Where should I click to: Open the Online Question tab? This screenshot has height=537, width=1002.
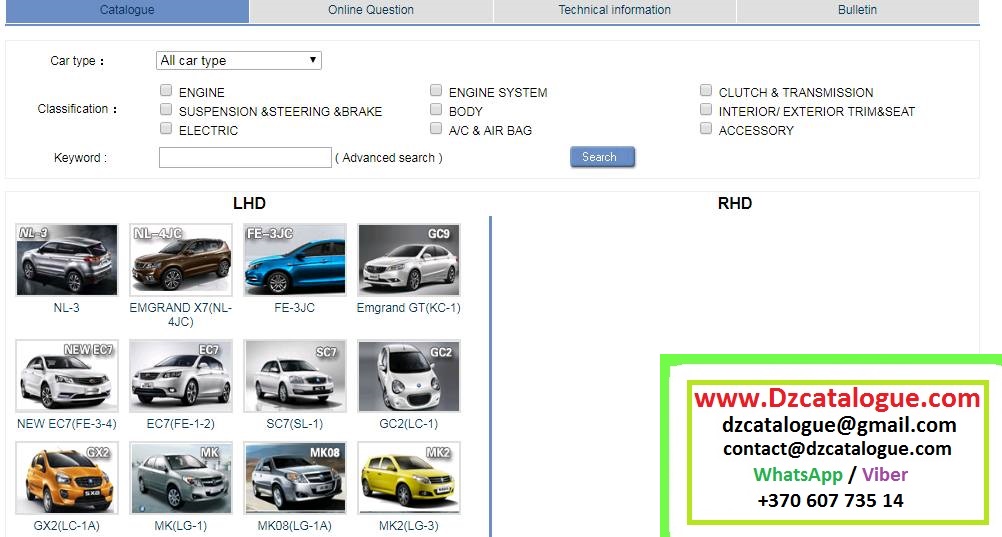coord(371,10)
